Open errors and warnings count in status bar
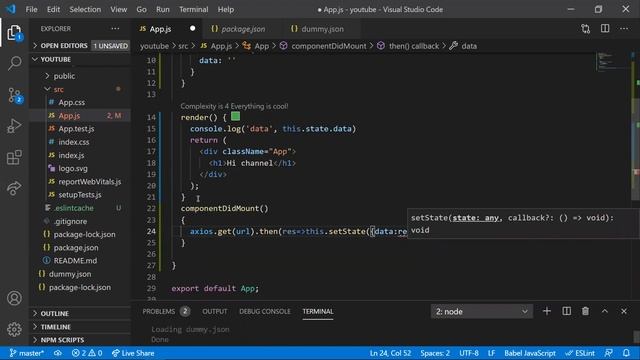Screen dimensions: 640x360 (x=87, y=353)
